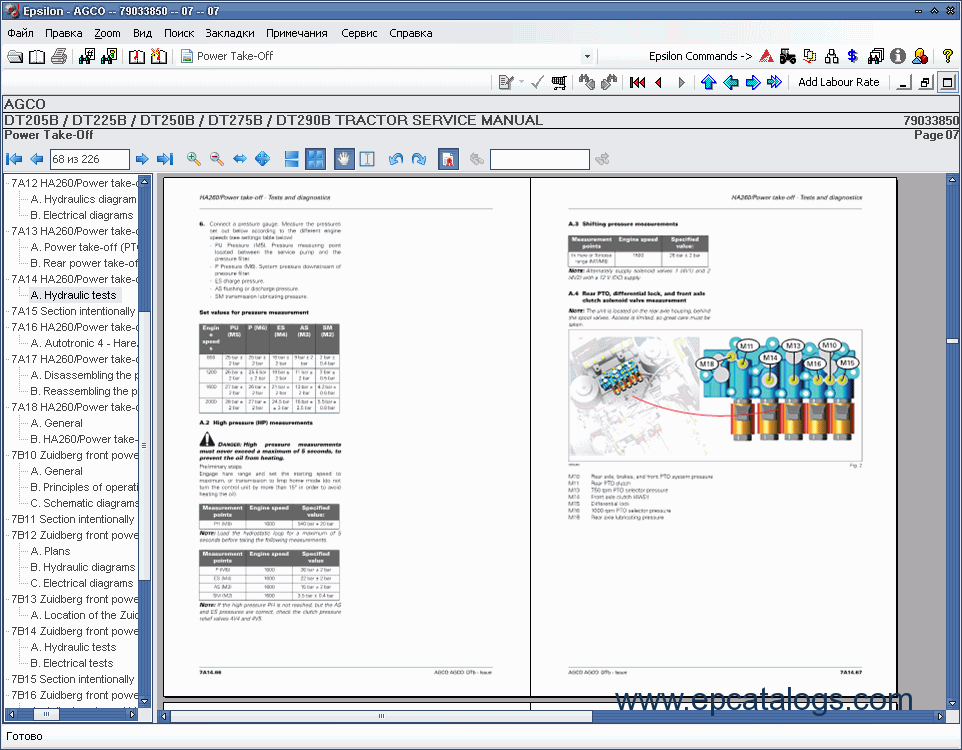Viewport: 962px width, 750px height.
Task: Select tree item B. Hydraulic diagrams under 7B12
Action: pyautogui.click(x=83, y=567)
